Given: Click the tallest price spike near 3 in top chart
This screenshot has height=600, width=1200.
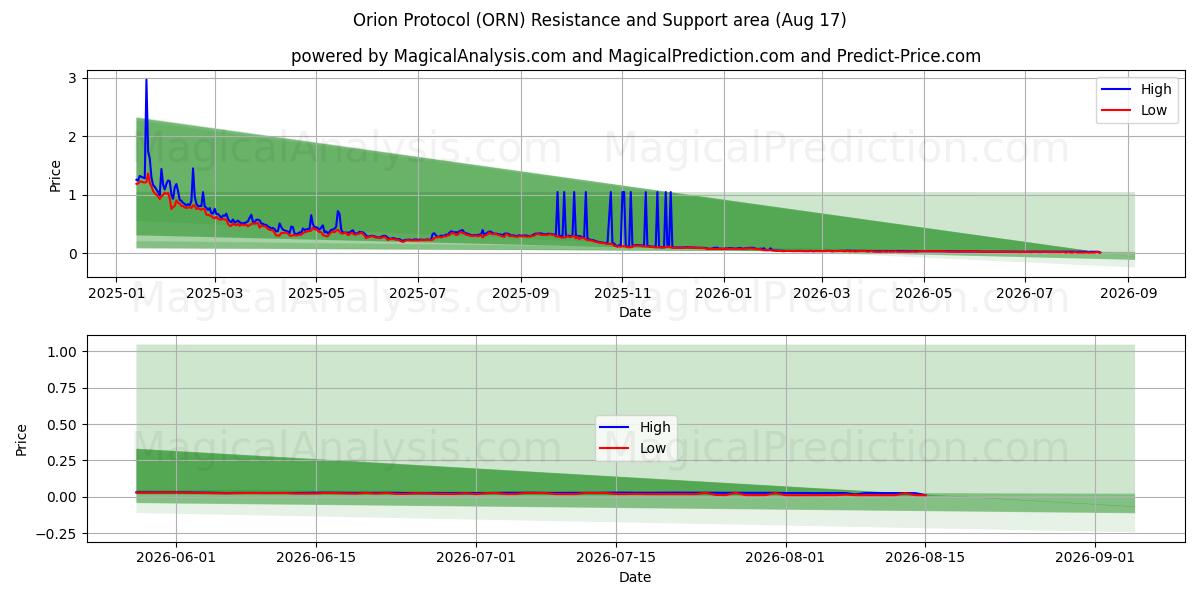Looking at the screenshot, I should click(x=146, y=82).
